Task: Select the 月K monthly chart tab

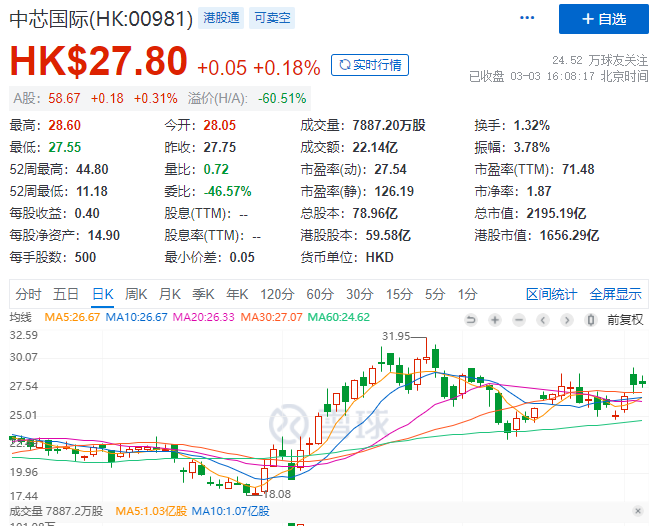Action: click(x=169, y=294)
